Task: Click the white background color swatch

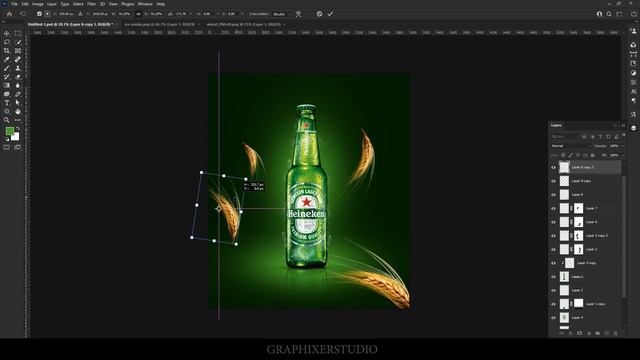Action: pos(16,138)
